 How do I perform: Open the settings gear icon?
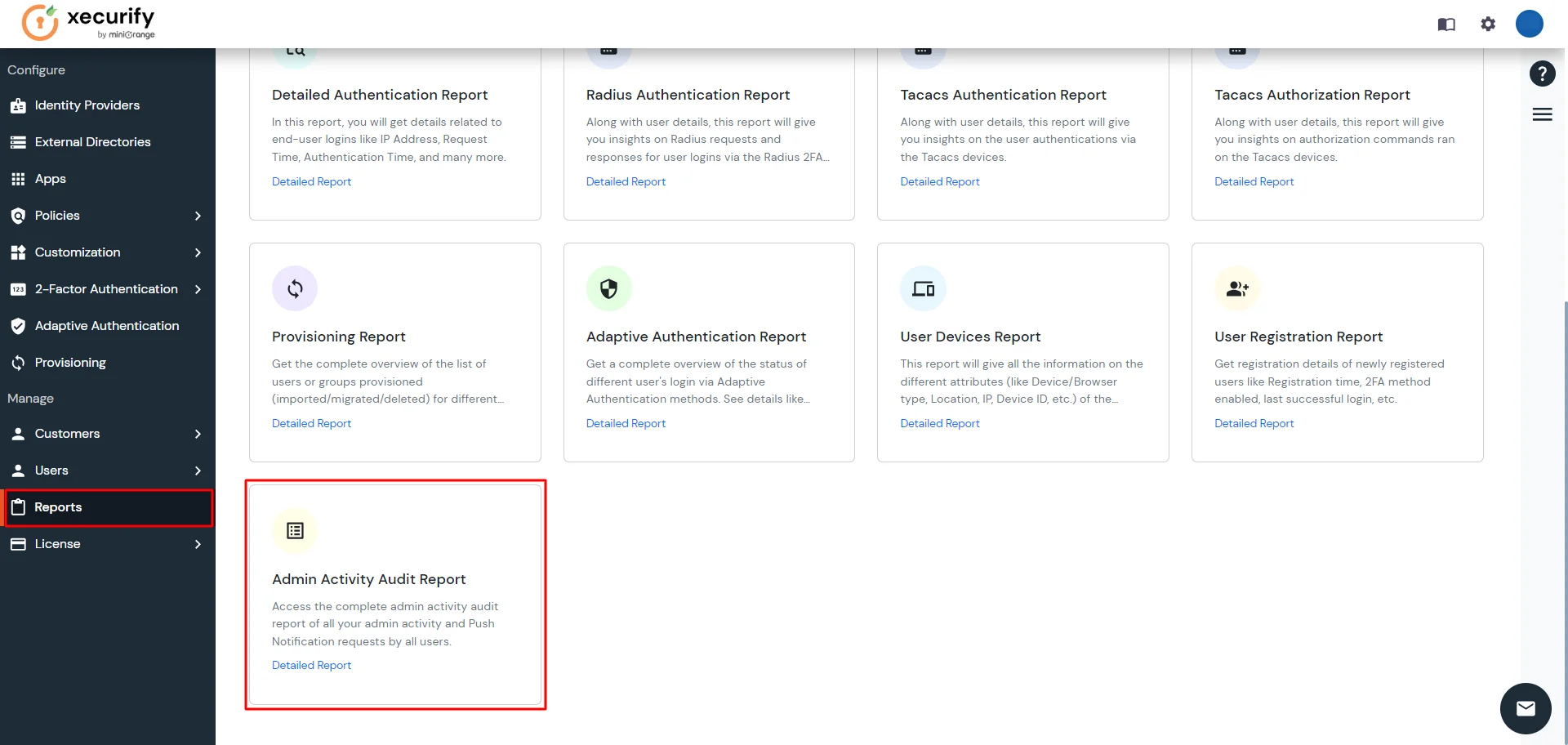click(1488, 24)
